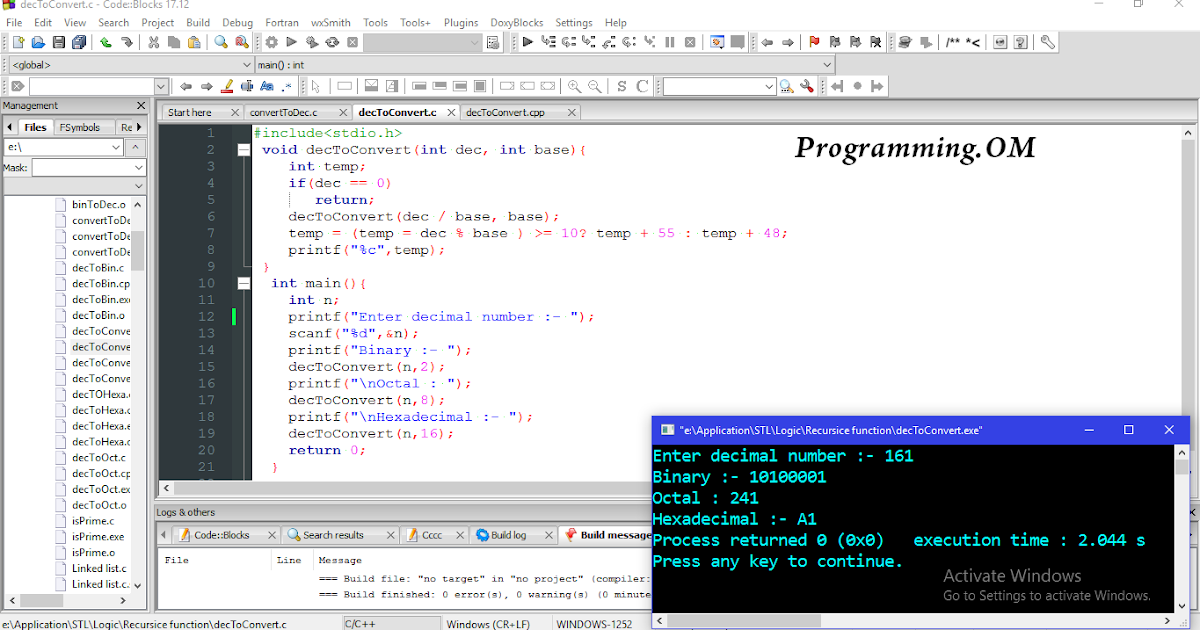Start debugging with the debugger play icon
1200x630 pixels.
[x=527, y=42]
